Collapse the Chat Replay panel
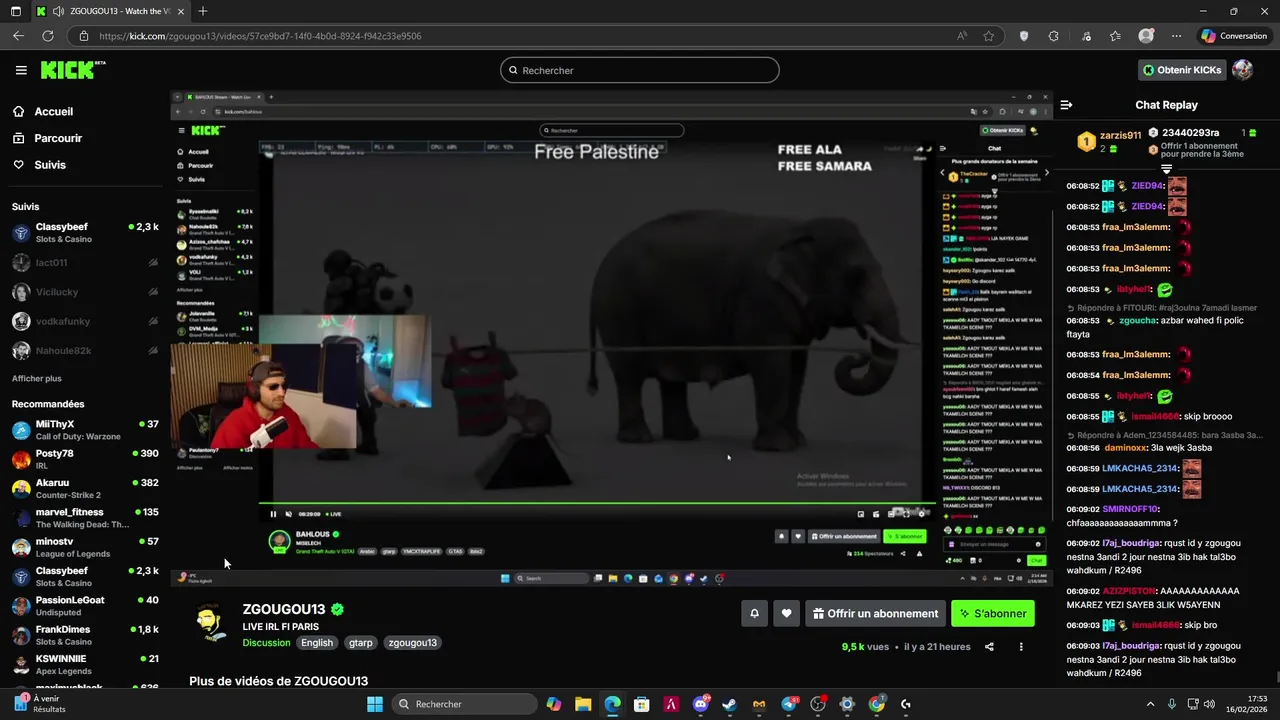1280x720 pixels. click(1066, 105)
